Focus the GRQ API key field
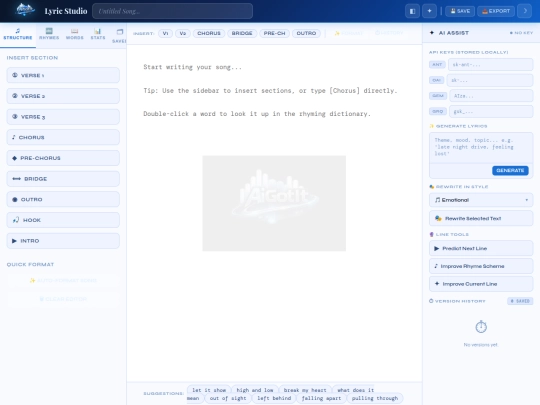Screen dimensions: 540x405 click(x=491, y=112)
